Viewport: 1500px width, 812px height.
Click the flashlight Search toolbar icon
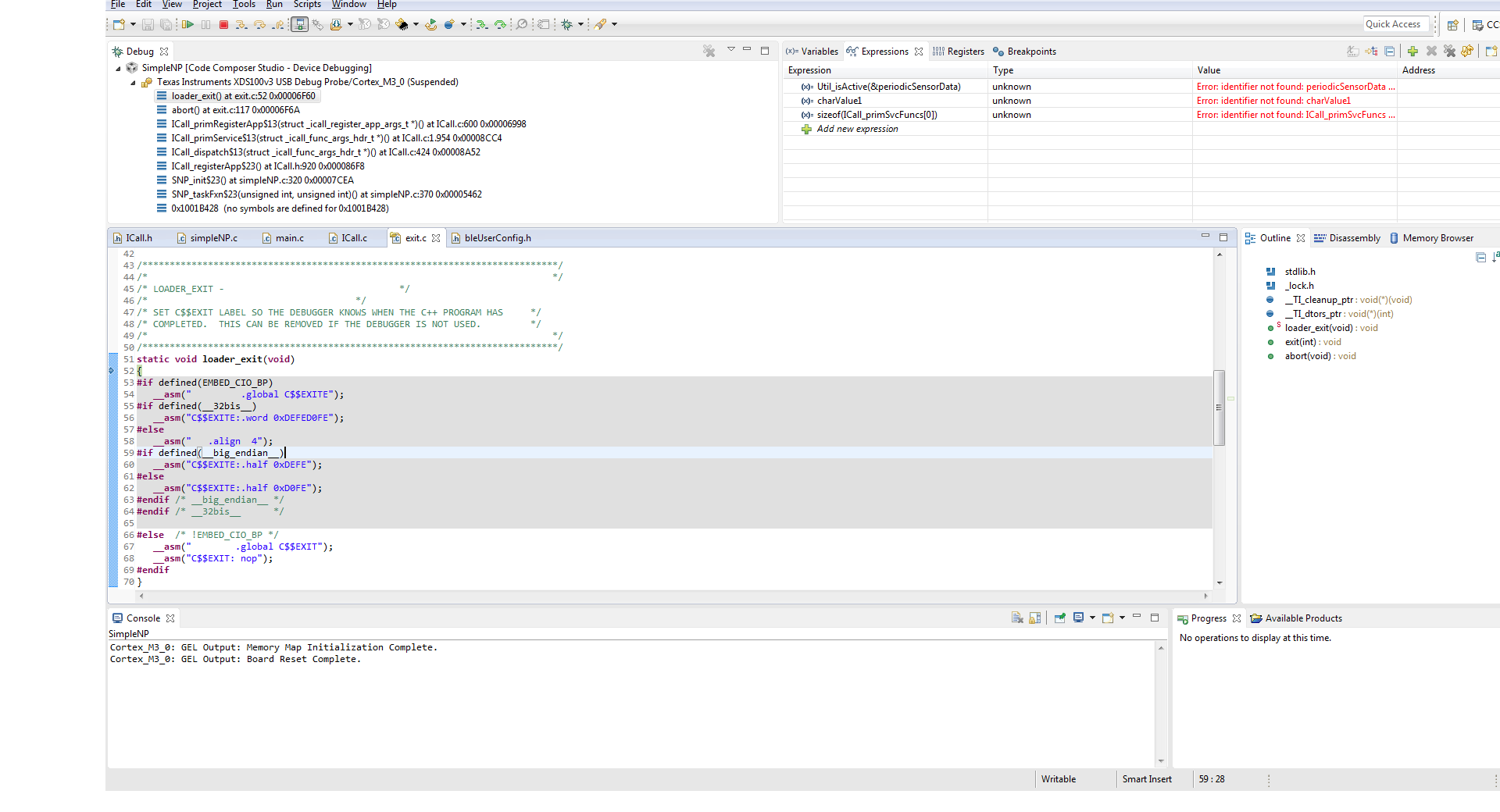pyautogui.click(x=599, y=24)
